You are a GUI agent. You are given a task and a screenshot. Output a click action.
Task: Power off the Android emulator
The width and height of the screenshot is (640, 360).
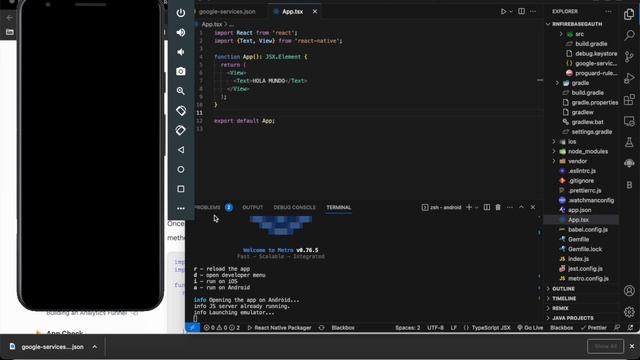coord(180,13)
